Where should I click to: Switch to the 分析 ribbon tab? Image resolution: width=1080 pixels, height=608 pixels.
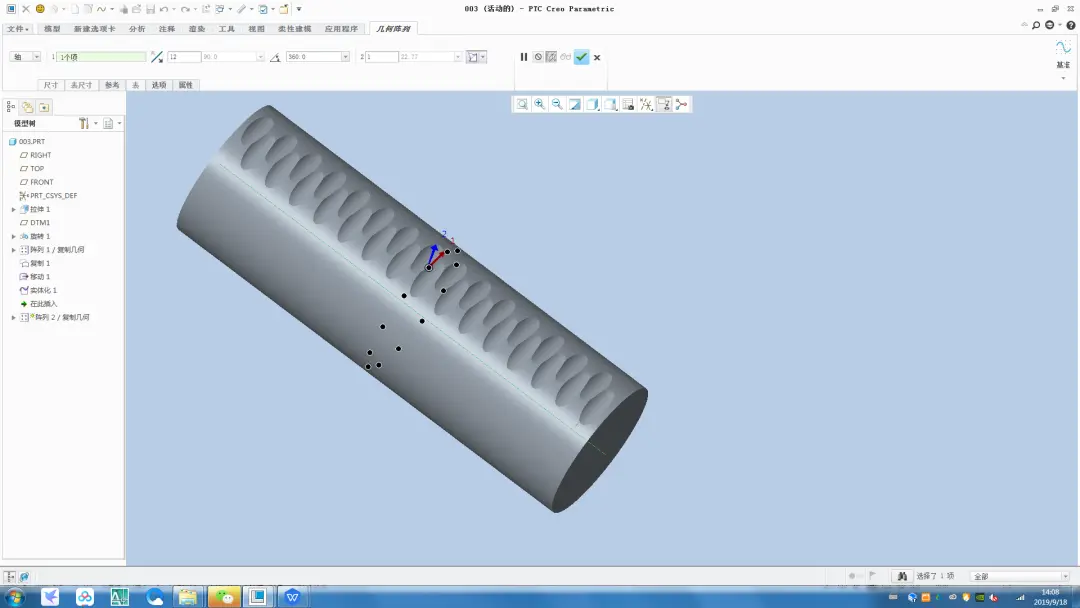pos(137,29)
